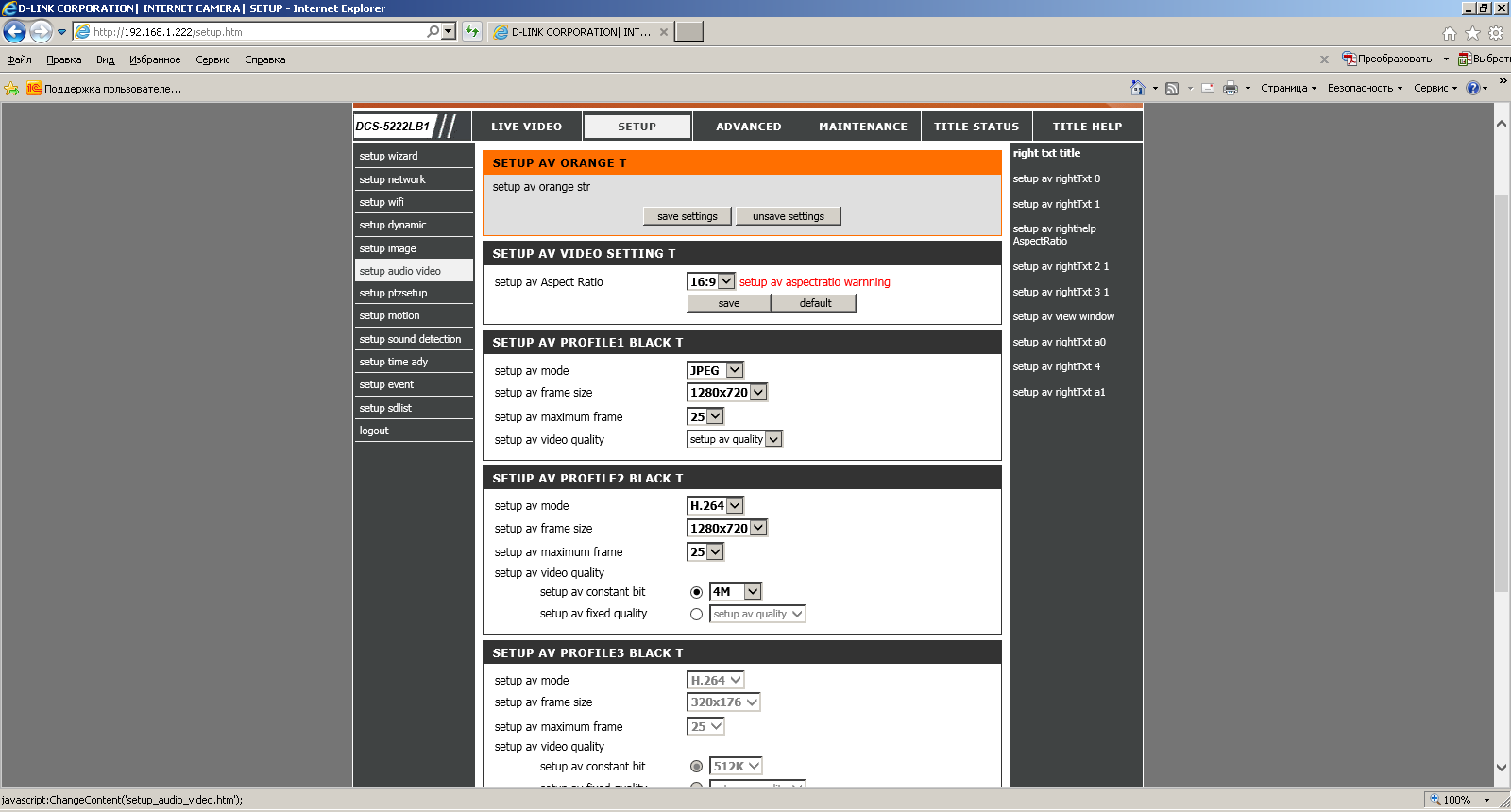Screen dimensions: 1511x812
Task: Select Profile2 constant bit radio button
Action: 696,592
